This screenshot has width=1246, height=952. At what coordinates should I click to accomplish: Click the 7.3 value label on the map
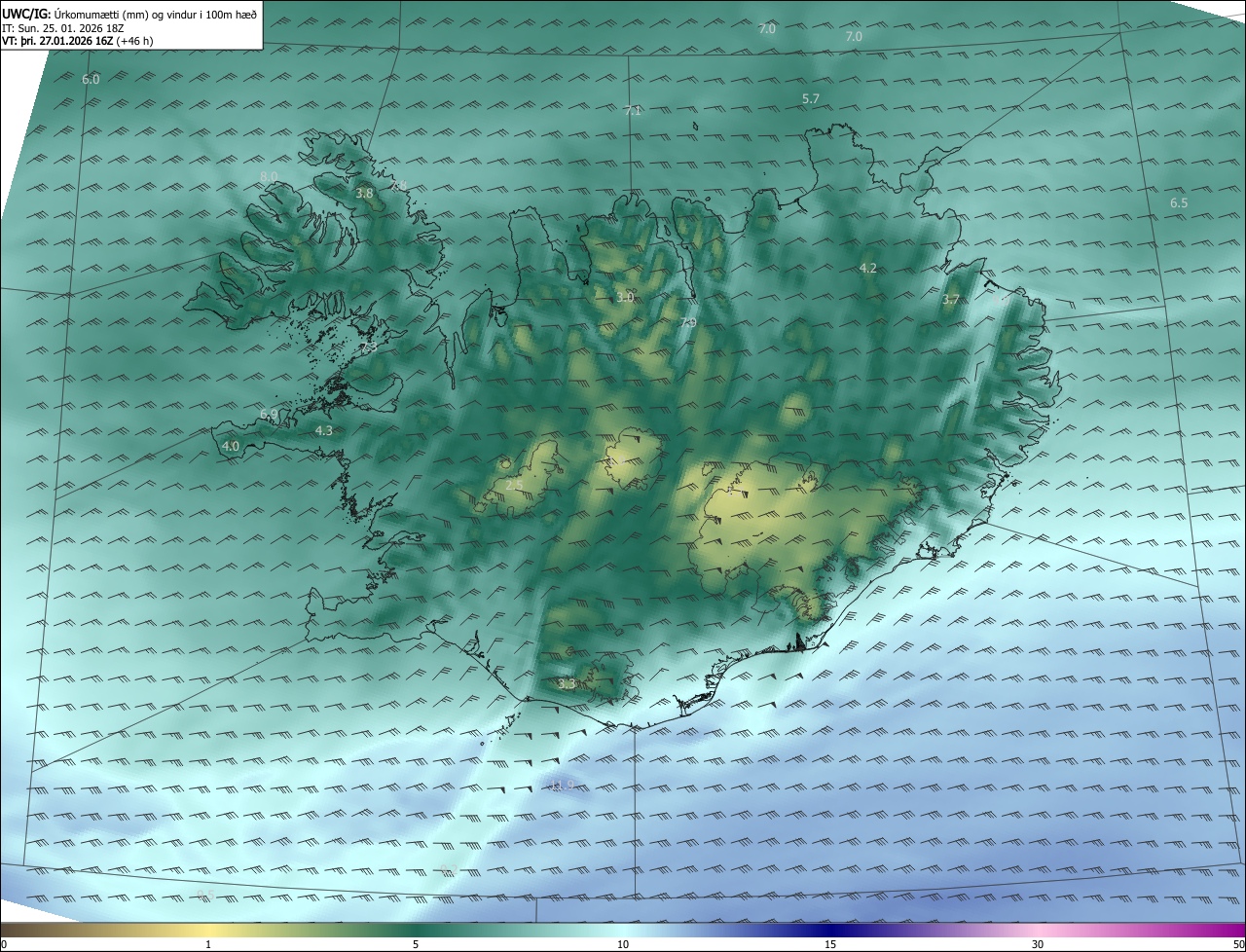(369, 348)
